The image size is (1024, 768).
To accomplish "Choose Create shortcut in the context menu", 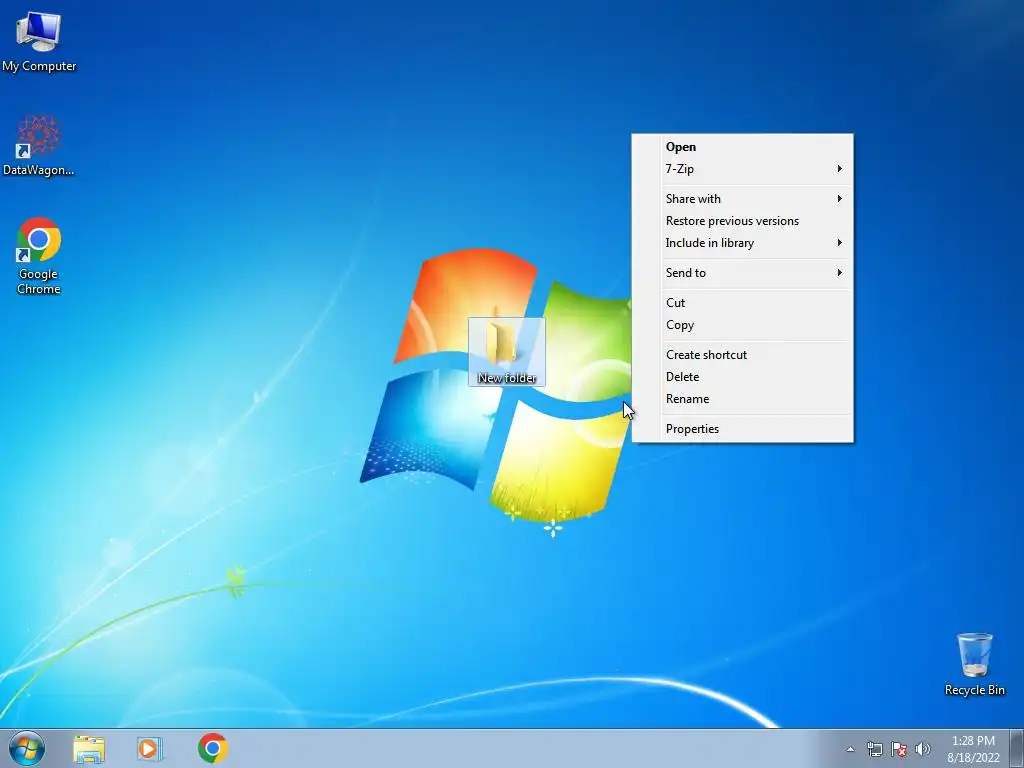I will (x=743, y=355).
